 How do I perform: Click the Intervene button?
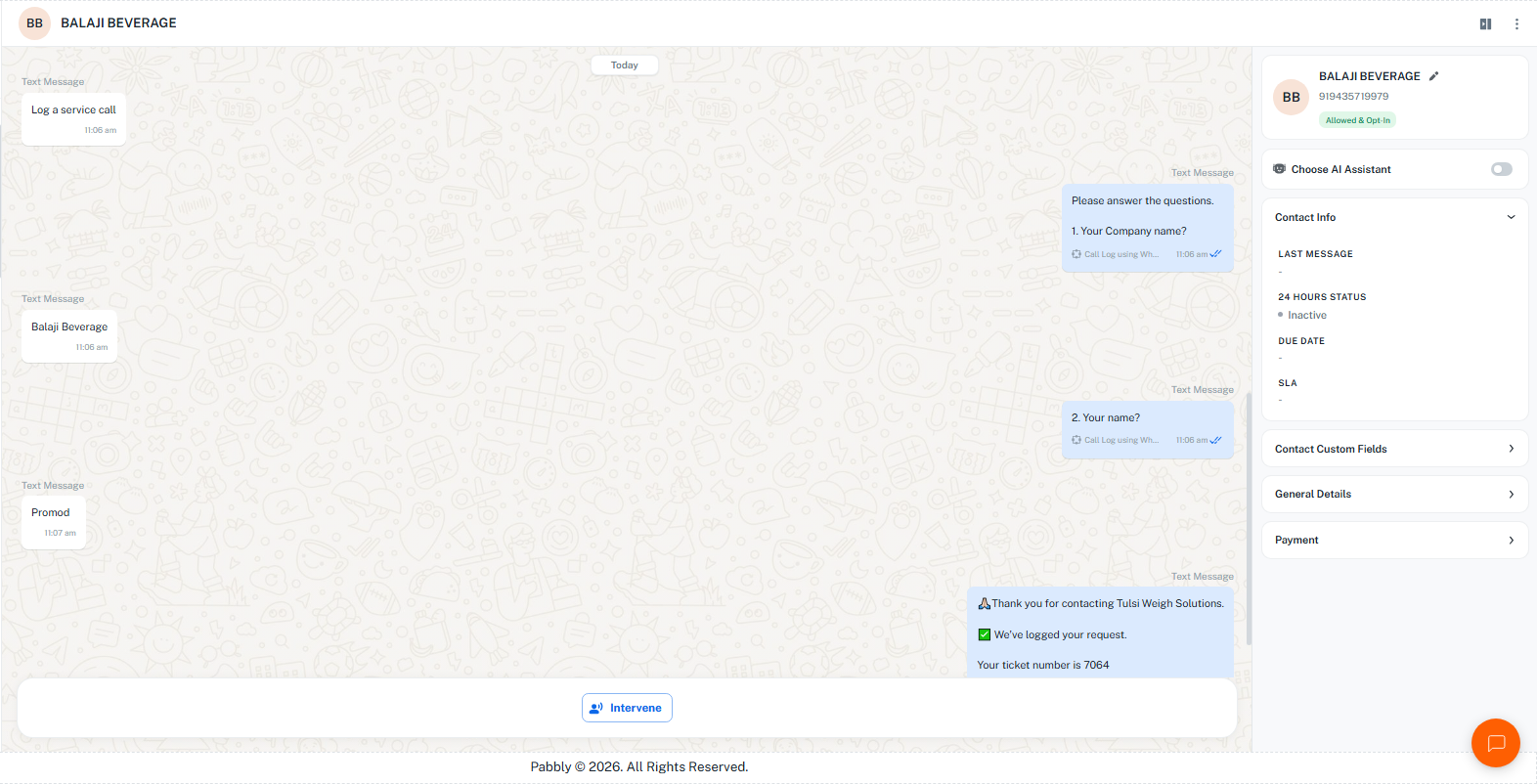pos(627,708)
